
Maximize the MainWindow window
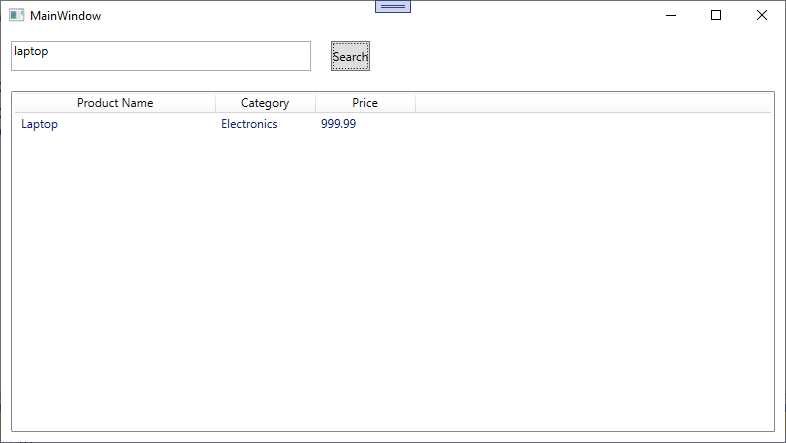716,16
